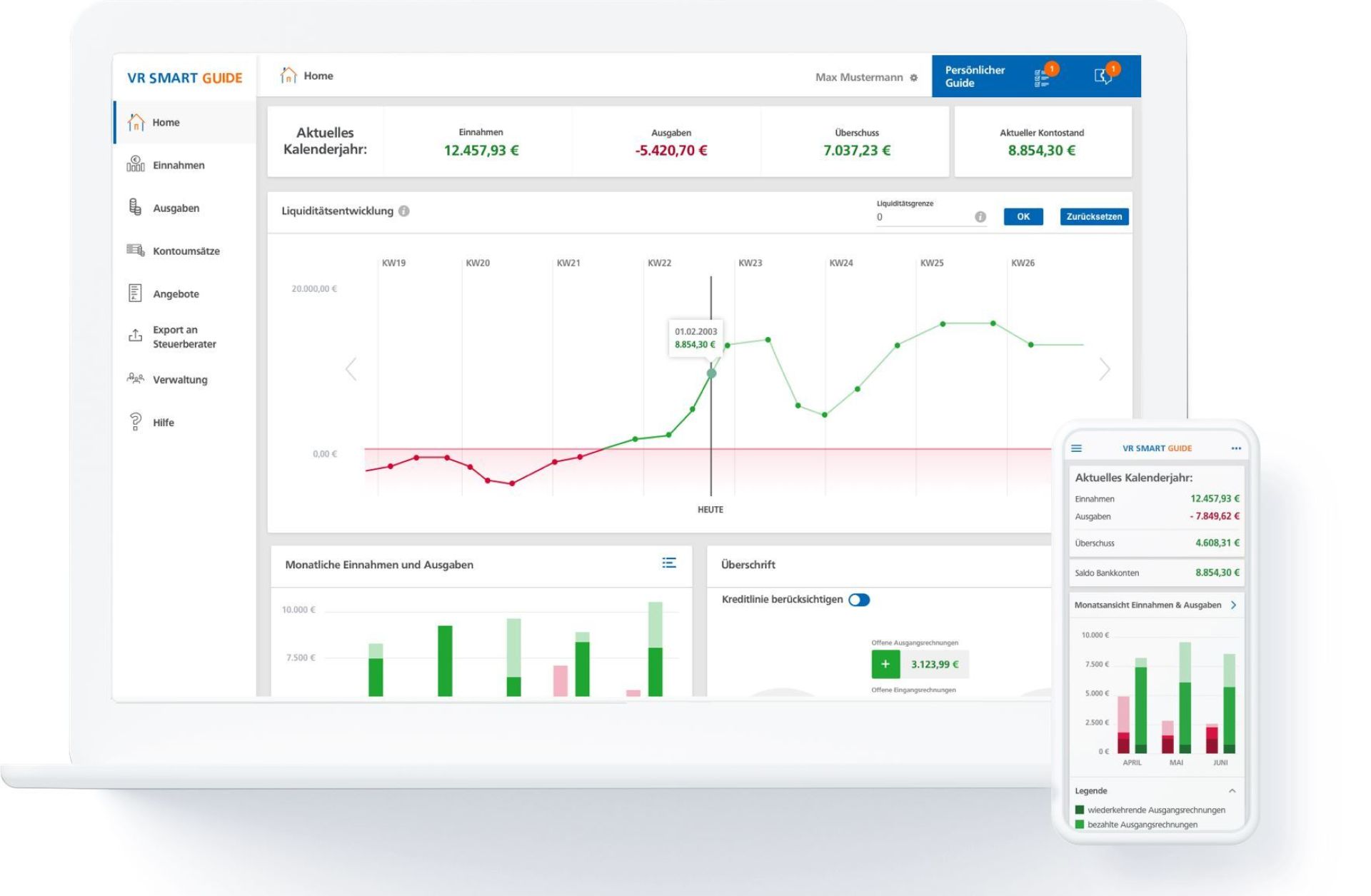Click the settings gear beside Max Mustermann
This screenshot has width=1371, height=896.
coord(914,77)
